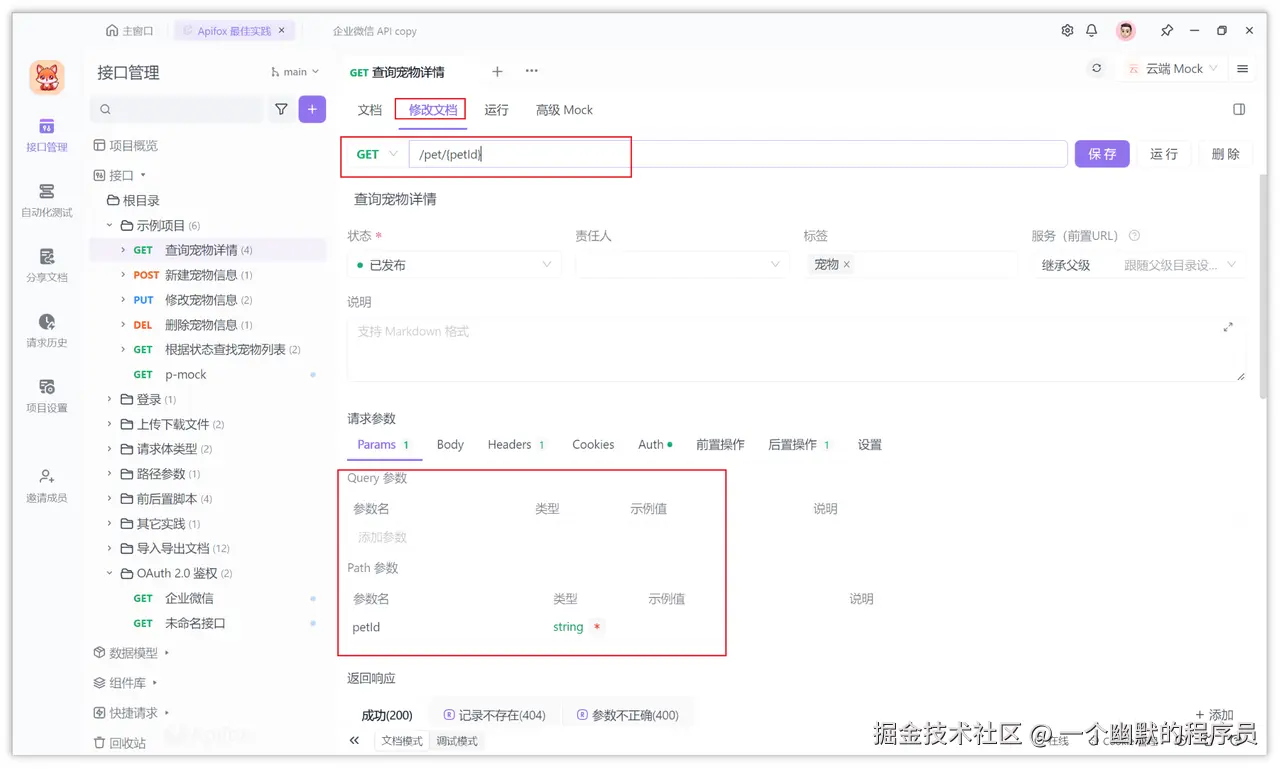1280x769 pixels.
Task: Click the sidebar search box
Action: 177,109
